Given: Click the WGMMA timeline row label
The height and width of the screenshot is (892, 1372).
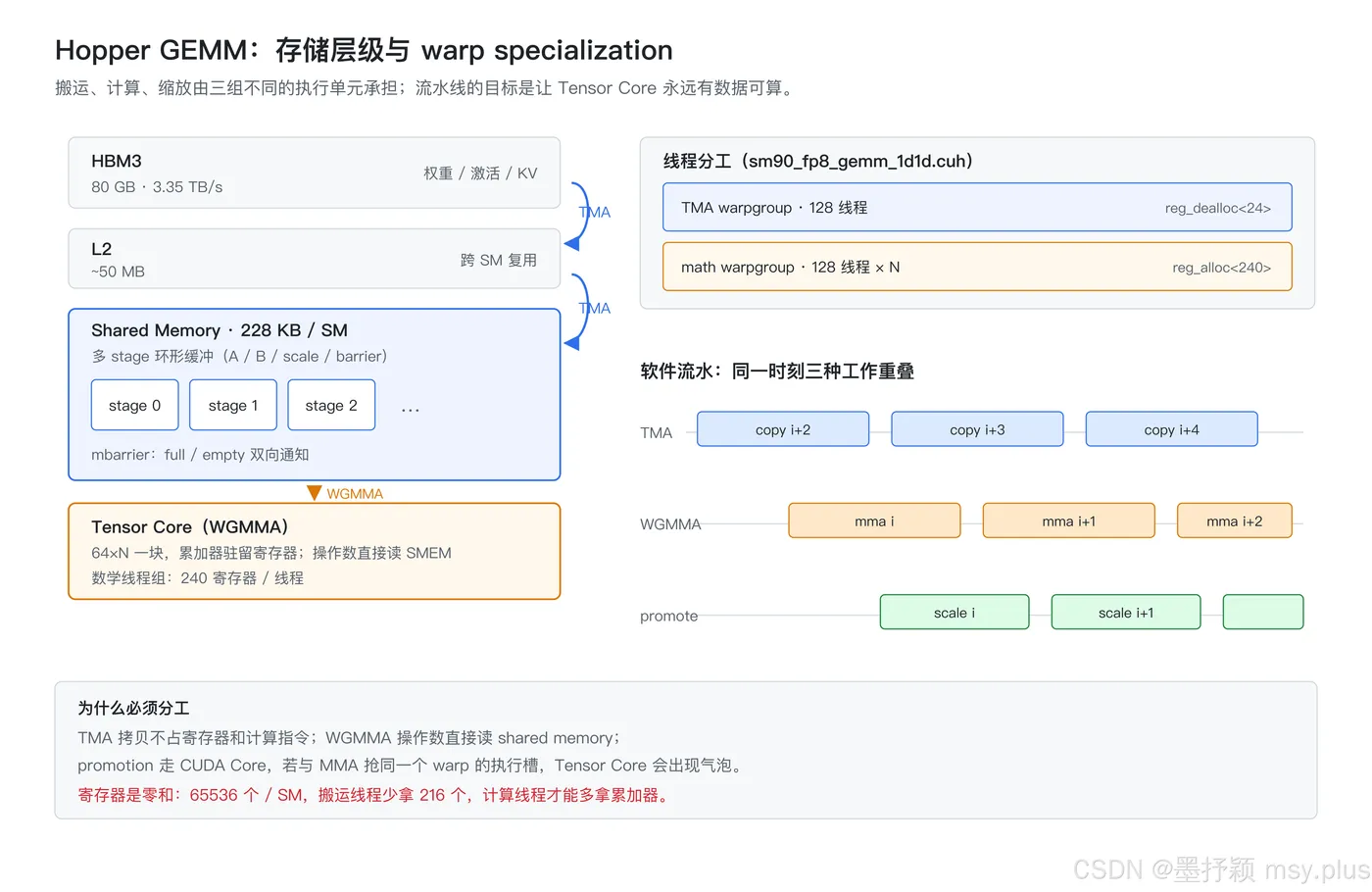Looking at the screenshot, I should pyautogui.click(x=670, y=524).
